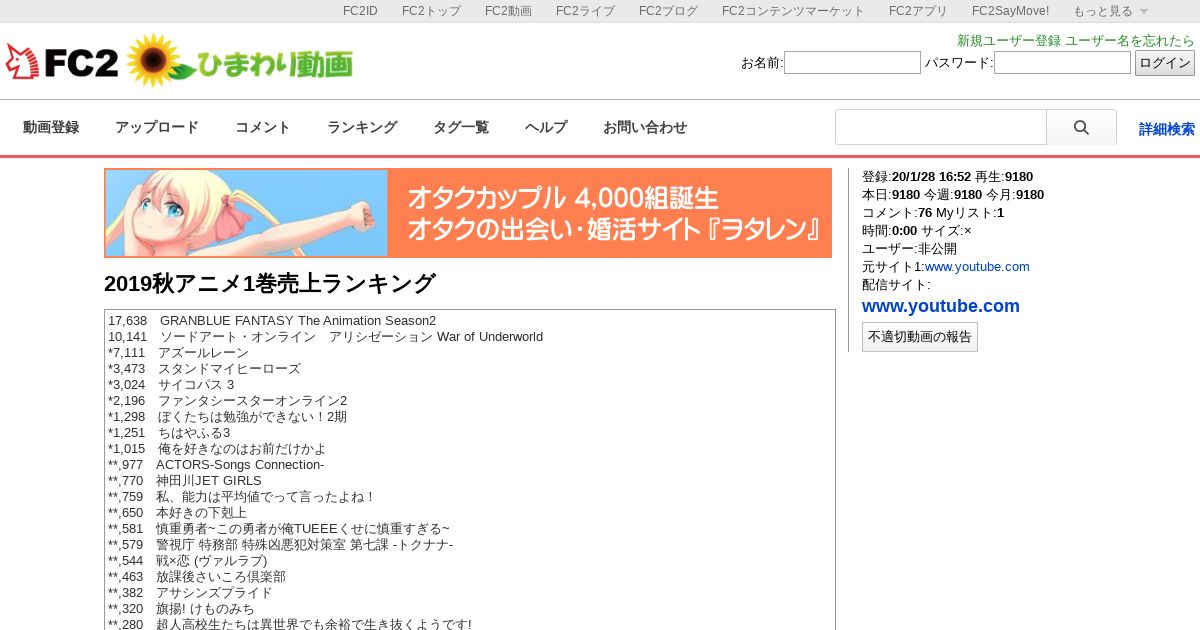Go to FC2トップ
This screenshot has width=1200, height=630.
tap(431, 11)
